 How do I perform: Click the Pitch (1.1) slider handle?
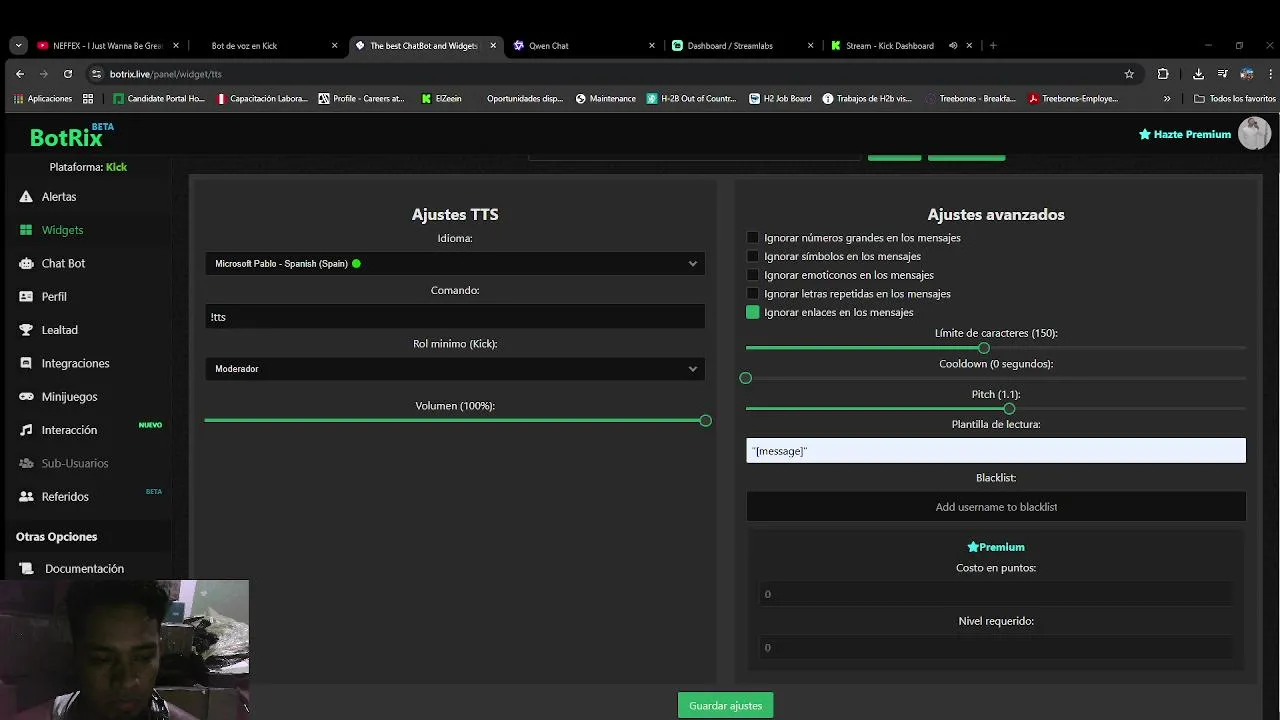[x=1009, y=409]
